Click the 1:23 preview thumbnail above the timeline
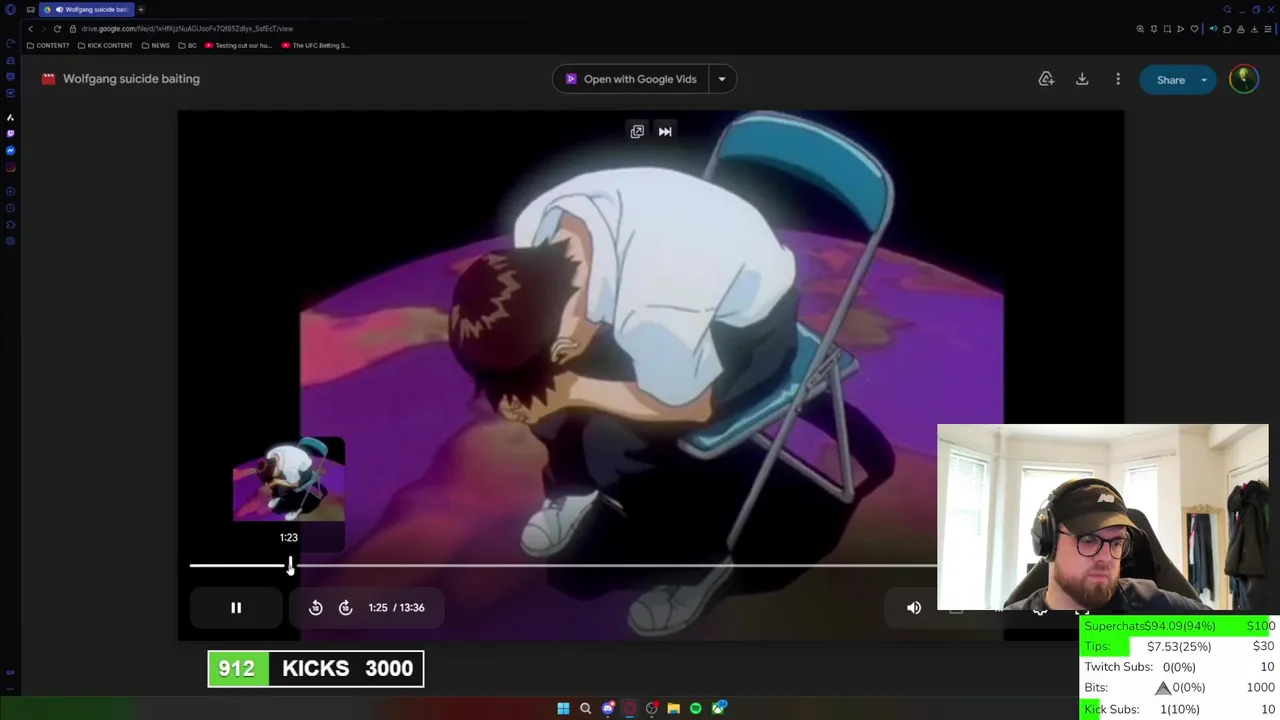Image resolution: width=1280 pixels, height=720 pixels. point(289,479)
